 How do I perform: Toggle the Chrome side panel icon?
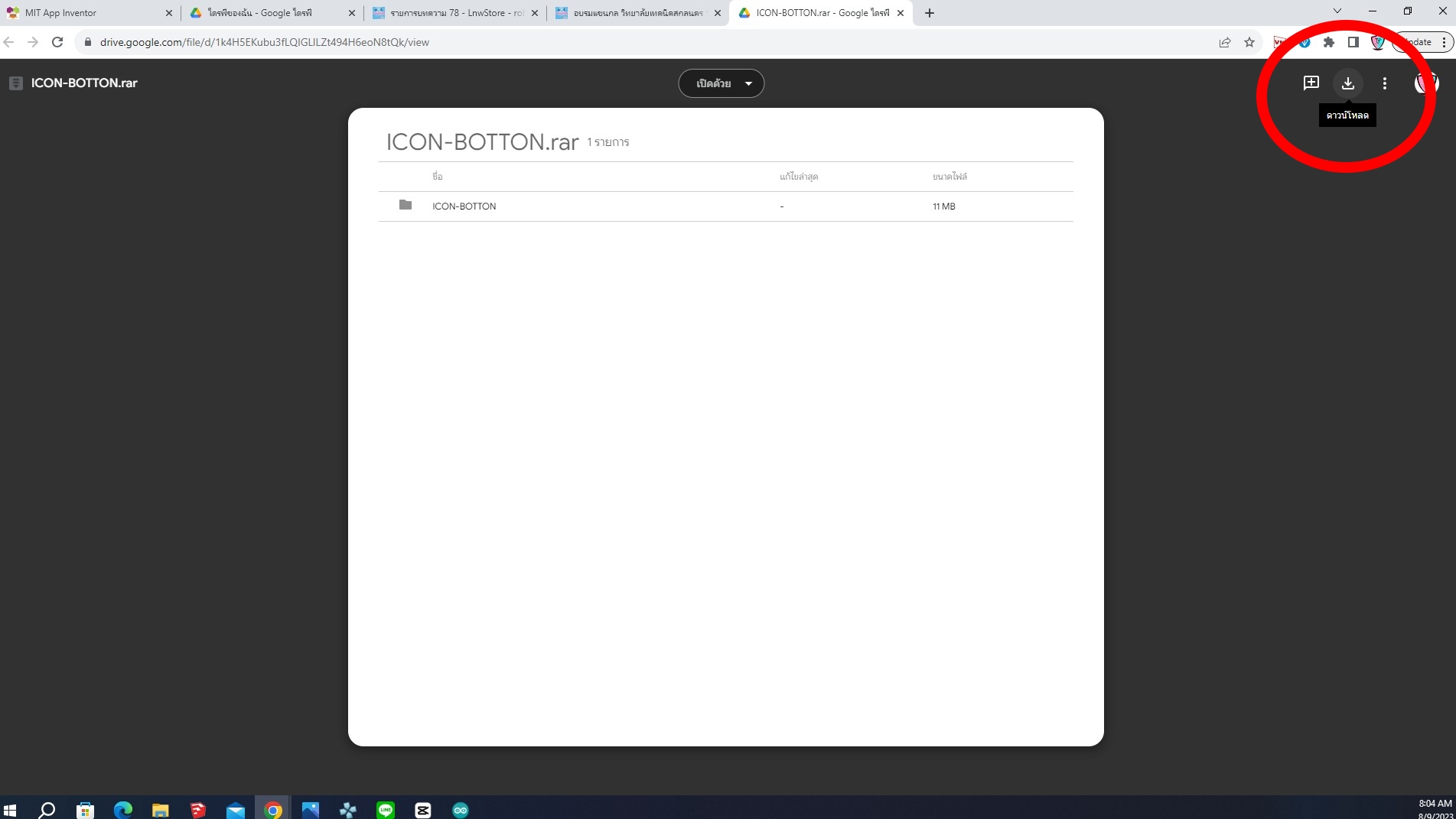[1353, 42]
